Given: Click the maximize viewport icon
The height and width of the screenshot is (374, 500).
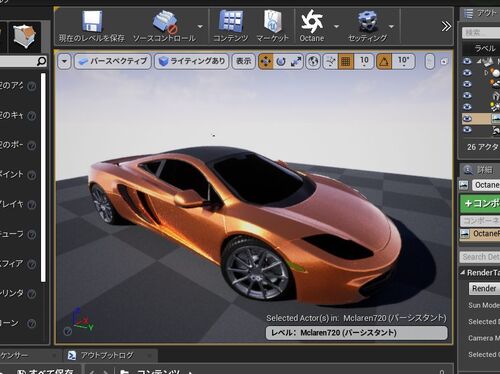Looking at the screenshot, I should (444, 62).
